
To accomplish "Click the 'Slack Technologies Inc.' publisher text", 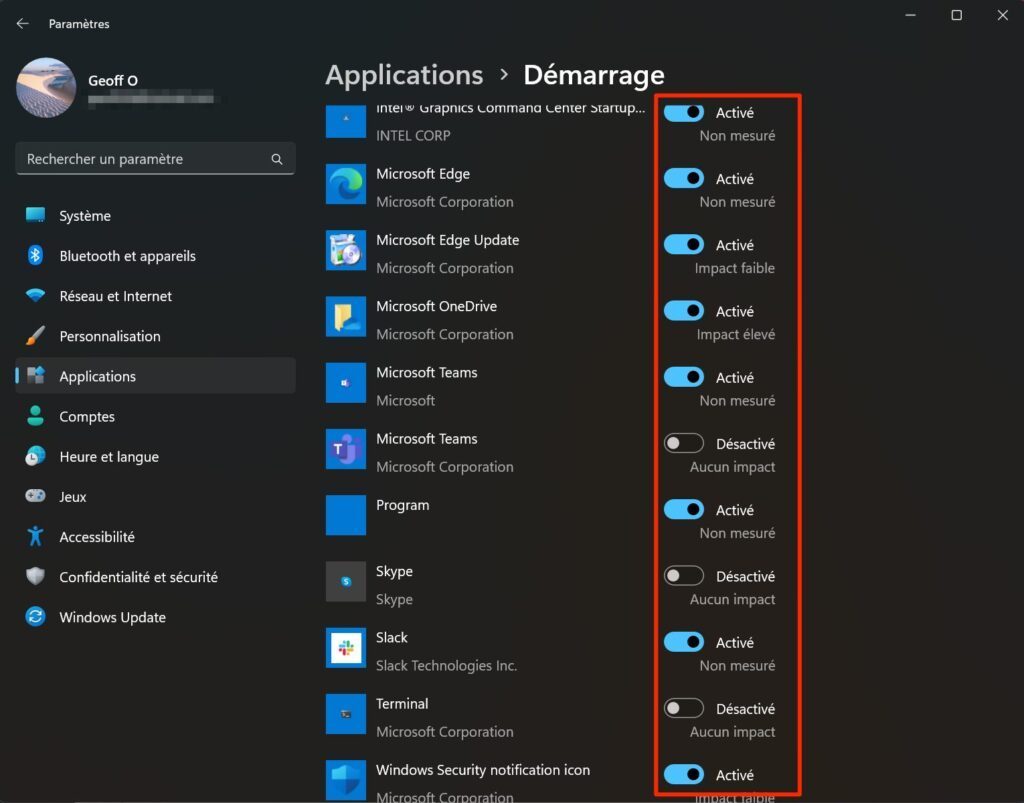I will (x=446, y=665).
